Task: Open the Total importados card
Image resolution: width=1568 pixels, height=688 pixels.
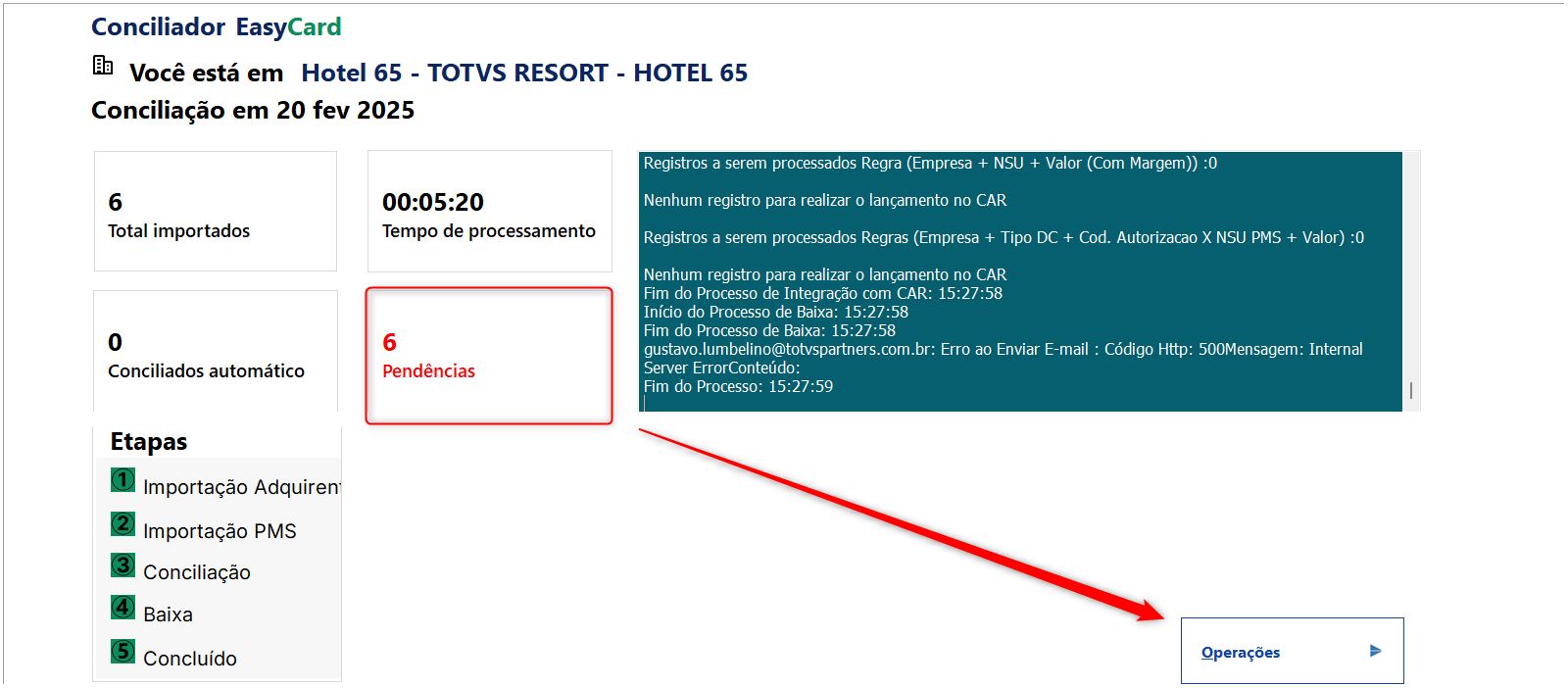Action: pyautogui.click(x=216, y=211)
